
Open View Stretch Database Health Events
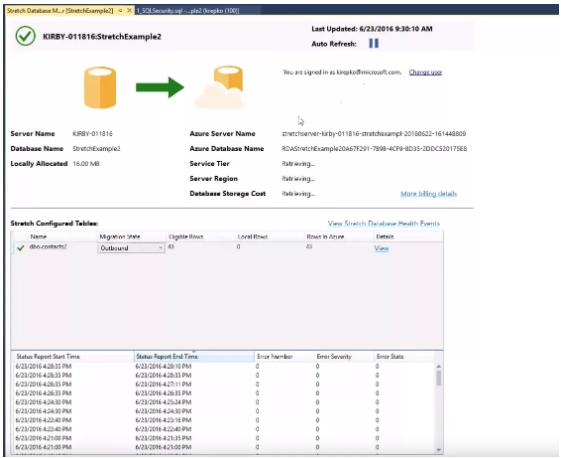coord(384,224)
